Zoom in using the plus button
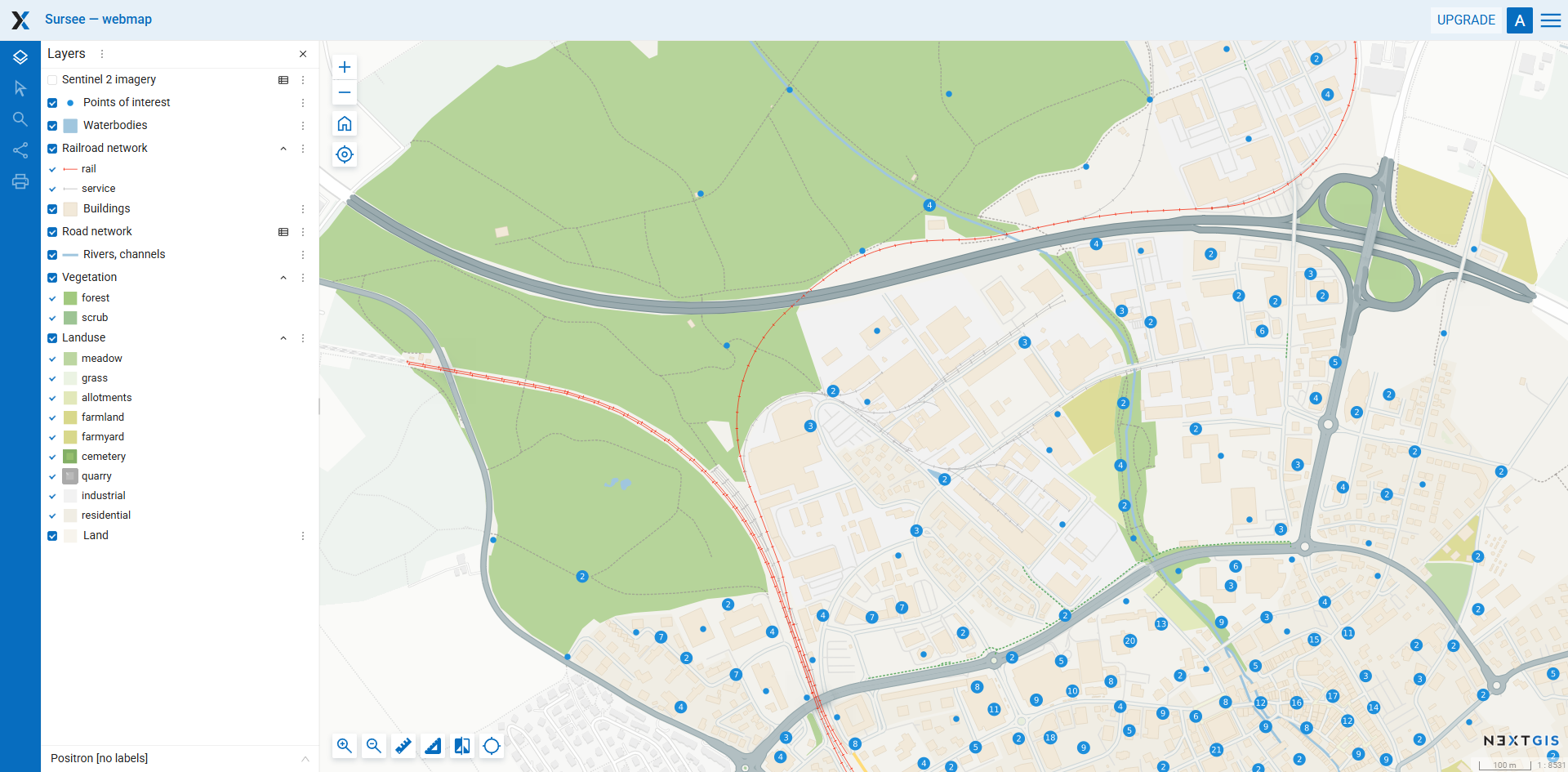Screen dimensions: 1568x772 click(345, 67)
